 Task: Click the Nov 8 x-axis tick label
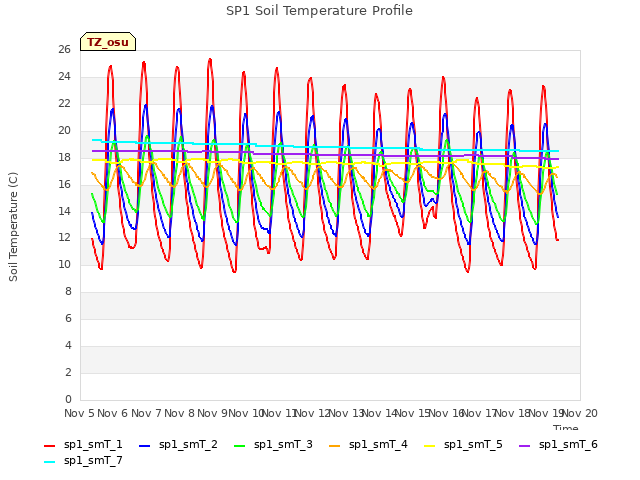180,413
